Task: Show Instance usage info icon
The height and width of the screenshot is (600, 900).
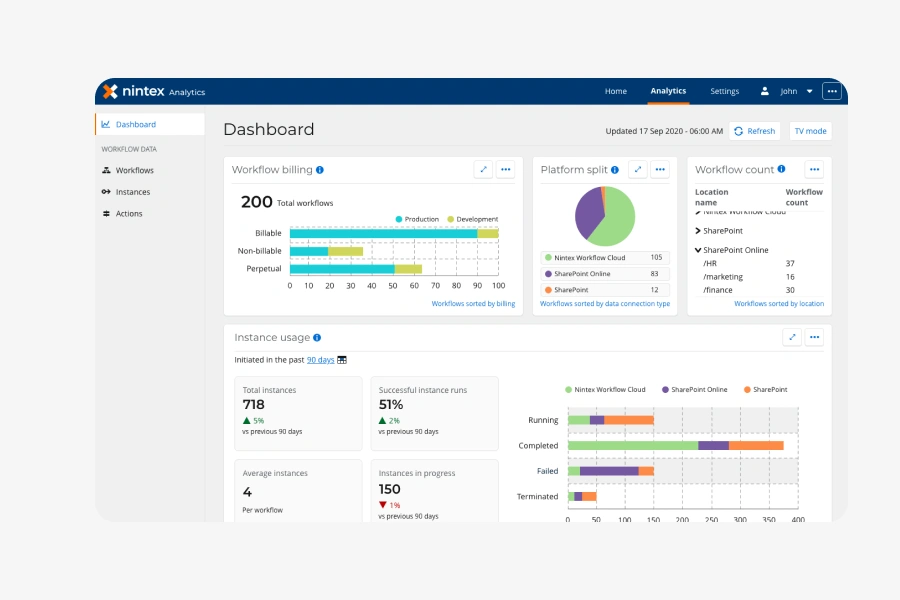Action: 317,338
